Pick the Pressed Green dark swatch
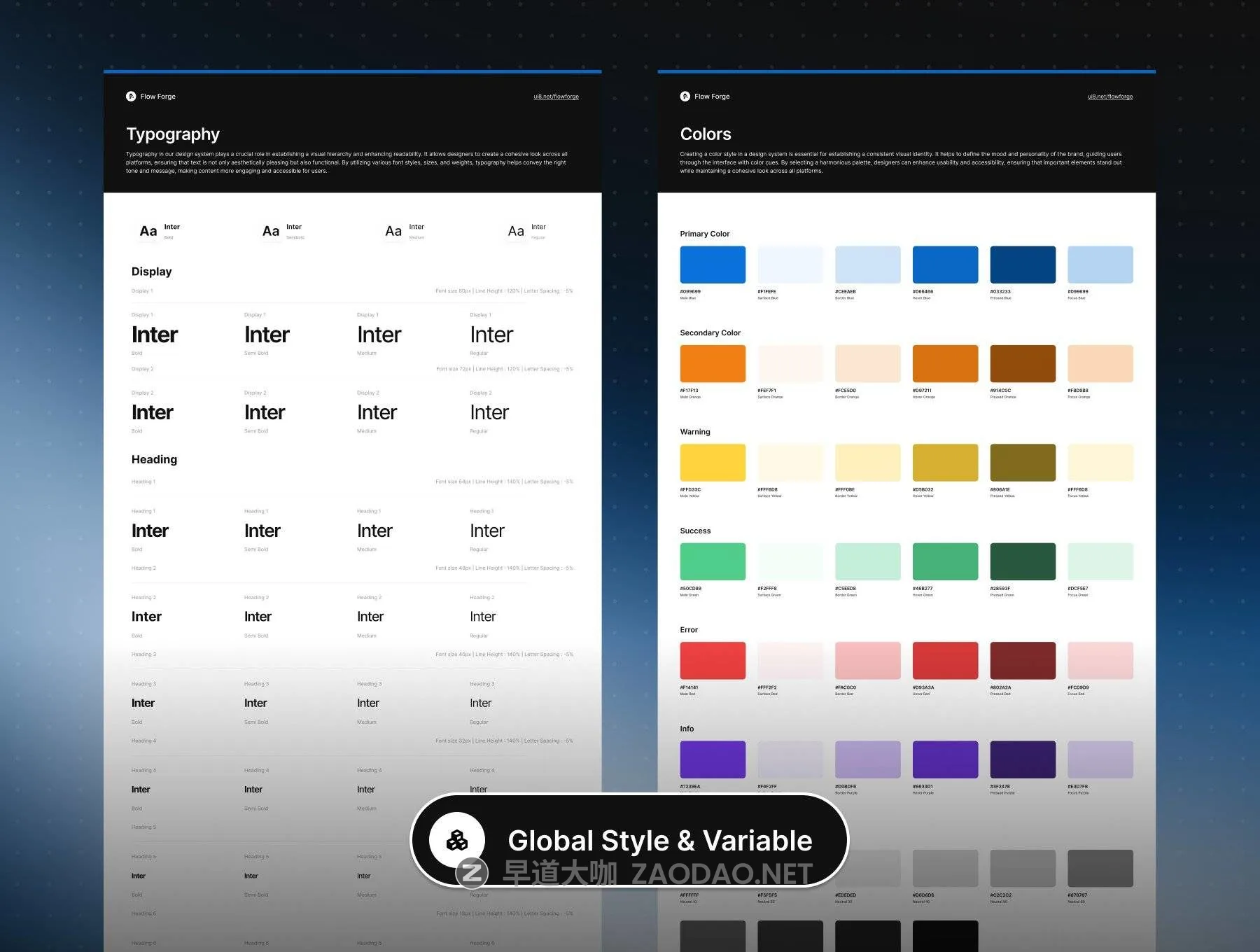Screen dimensions: 1260x952 1022,561
